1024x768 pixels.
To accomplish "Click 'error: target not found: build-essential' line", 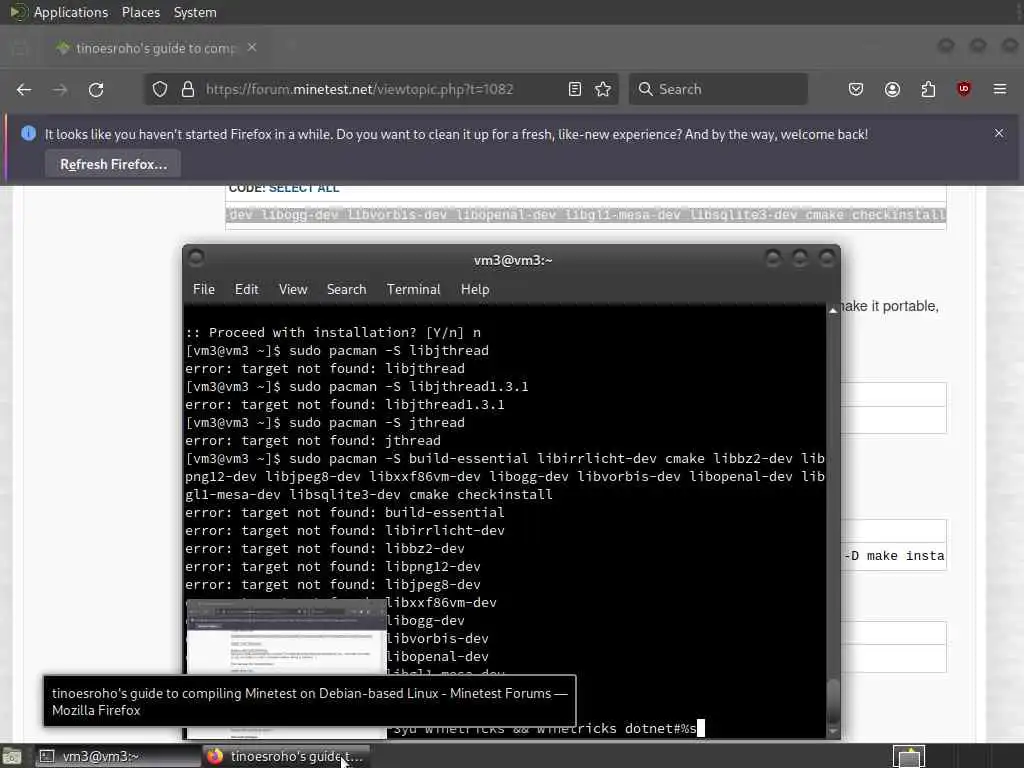I will [x=345, y=513].
